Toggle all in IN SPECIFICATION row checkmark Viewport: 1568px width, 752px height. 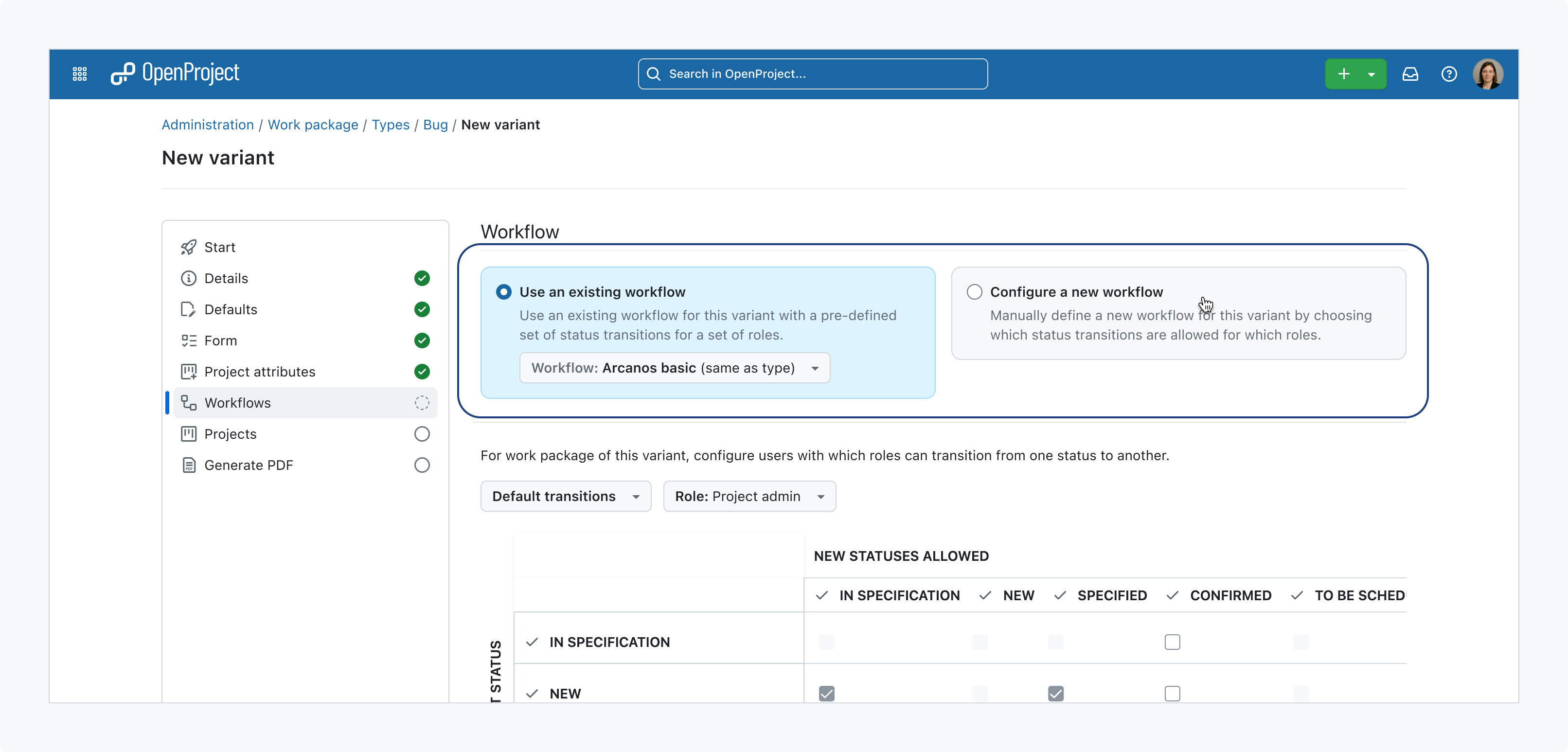(x=532, y=642)
